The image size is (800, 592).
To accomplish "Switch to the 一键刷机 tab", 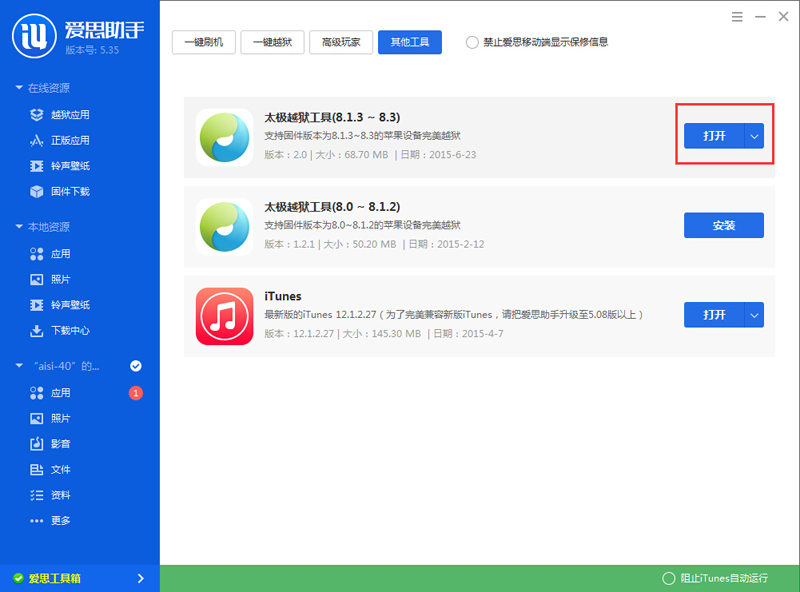I will tap(203, 42).
